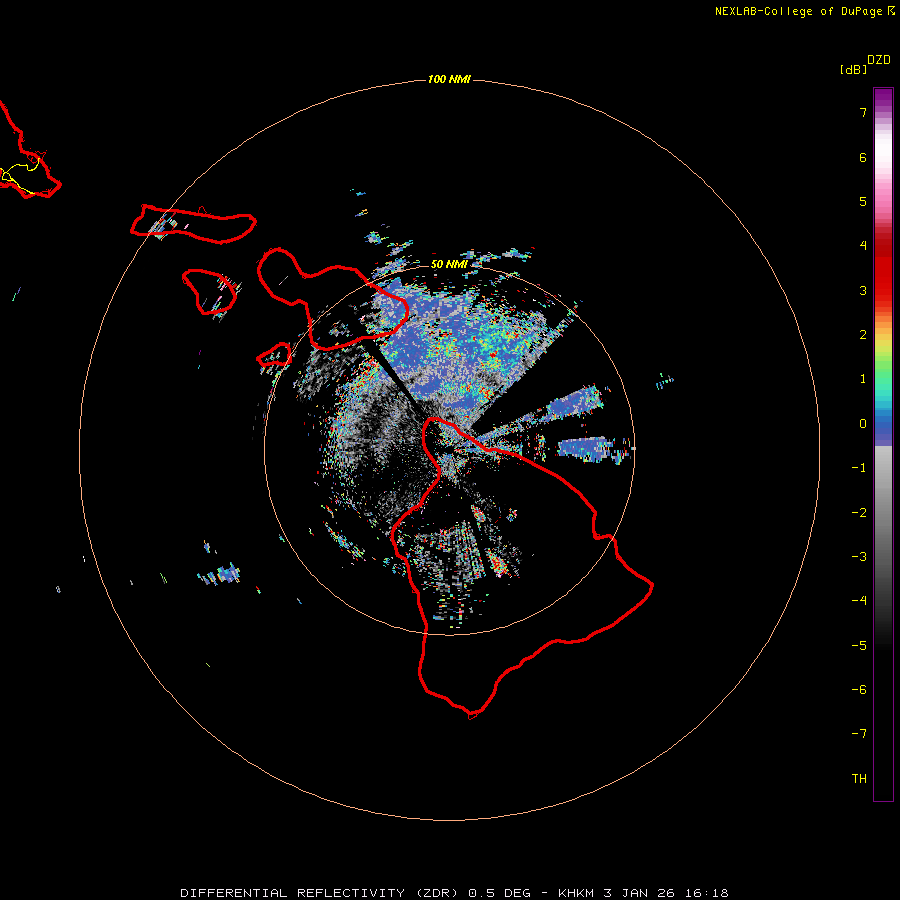Click the 7 value on the color scale
900x900 pixels.
pyautogui.click(x=863, y=112)
